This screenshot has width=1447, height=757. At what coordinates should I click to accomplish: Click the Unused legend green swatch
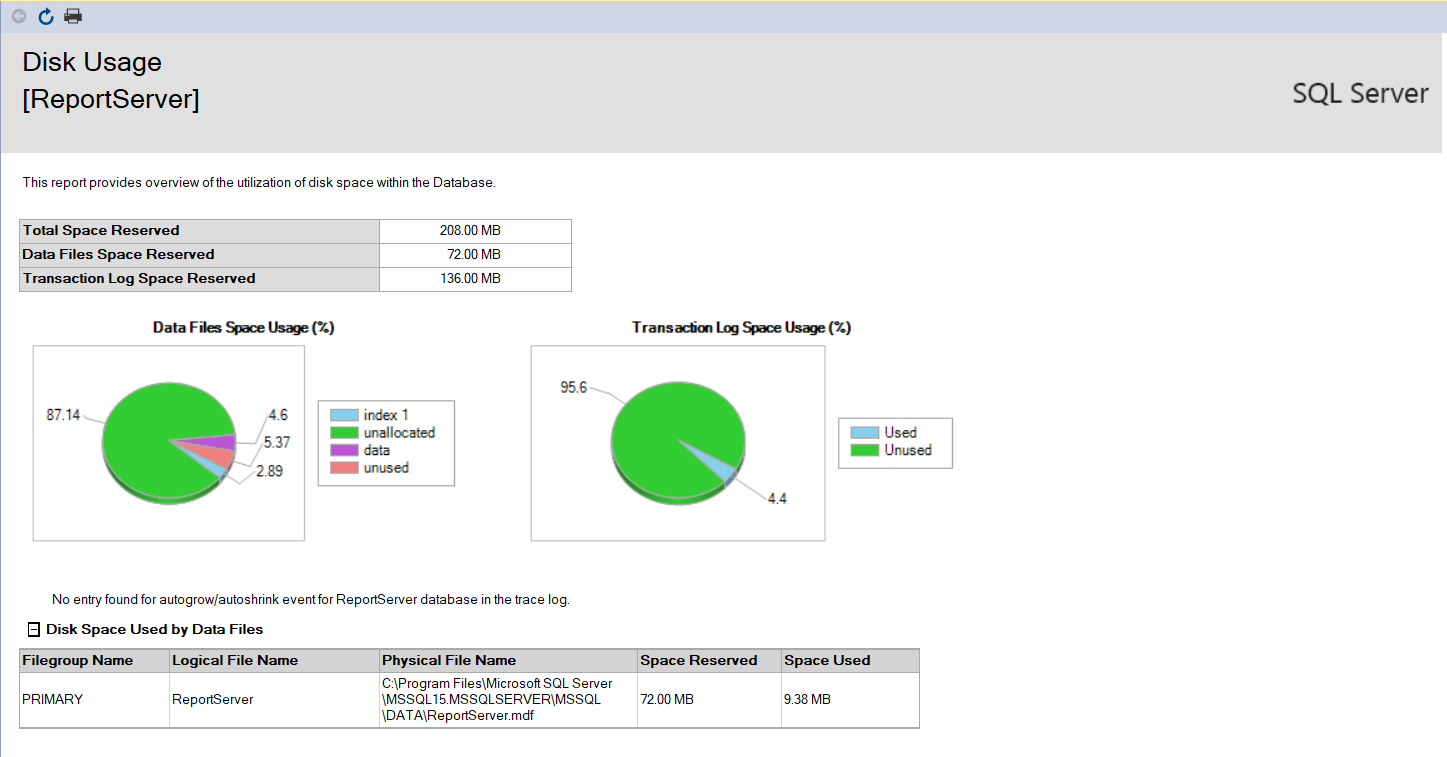864,451
